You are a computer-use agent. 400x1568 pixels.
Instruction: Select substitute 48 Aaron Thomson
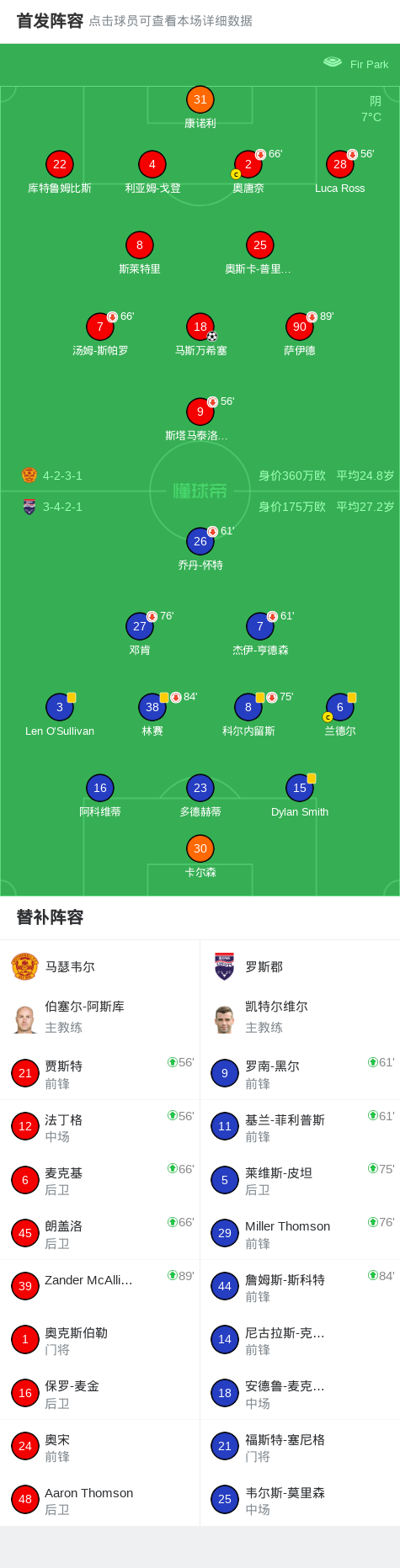pos(100,1499)
